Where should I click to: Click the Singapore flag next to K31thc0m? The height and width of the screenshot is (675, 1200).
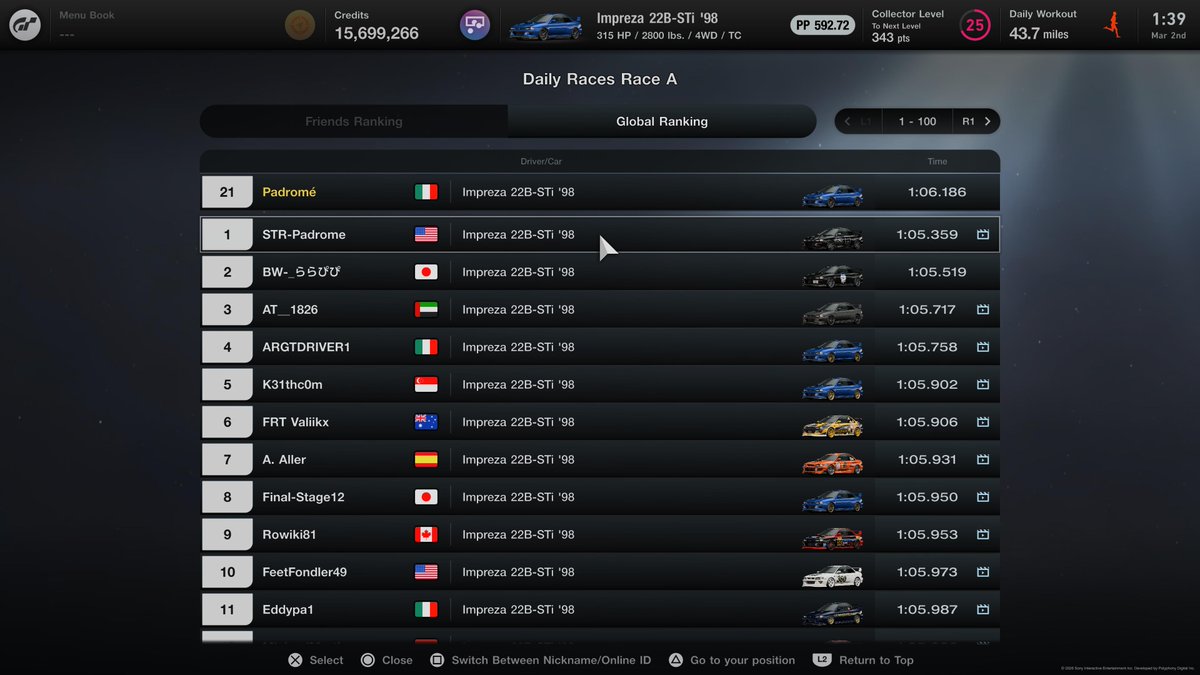pyautogui.click(x=426, y=385)
